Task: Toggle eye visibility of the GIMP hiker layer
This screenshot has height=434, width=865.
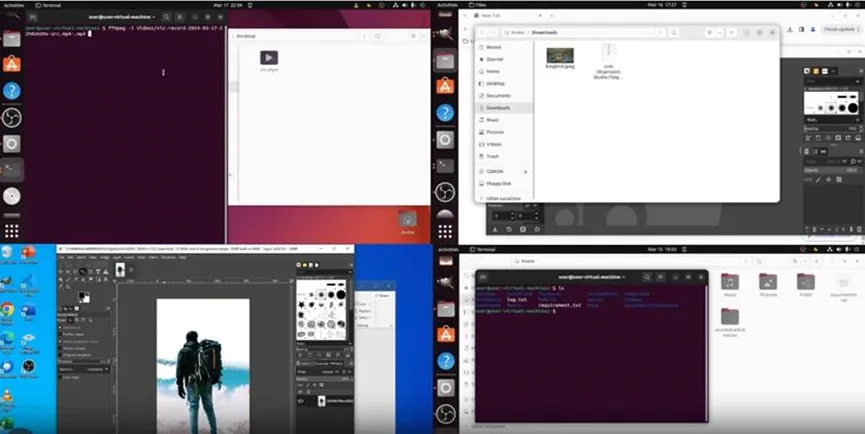Action: 301,400
